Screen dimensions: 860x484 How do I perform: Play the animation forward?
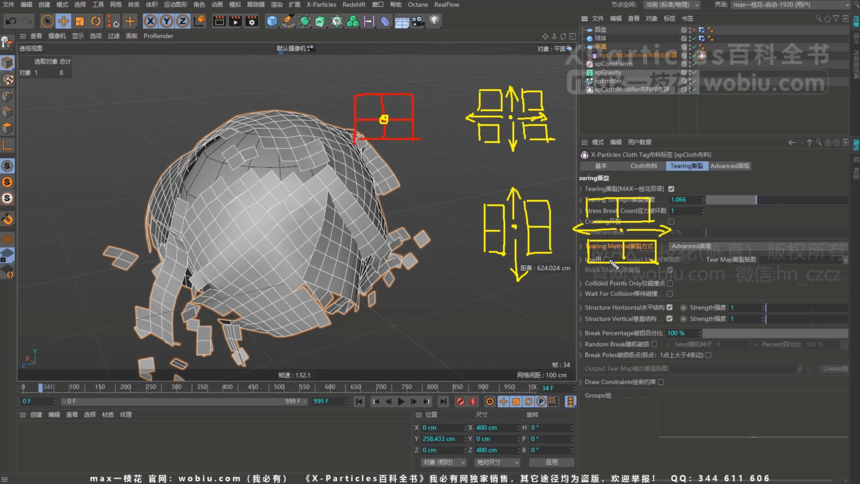pos(401,402)
